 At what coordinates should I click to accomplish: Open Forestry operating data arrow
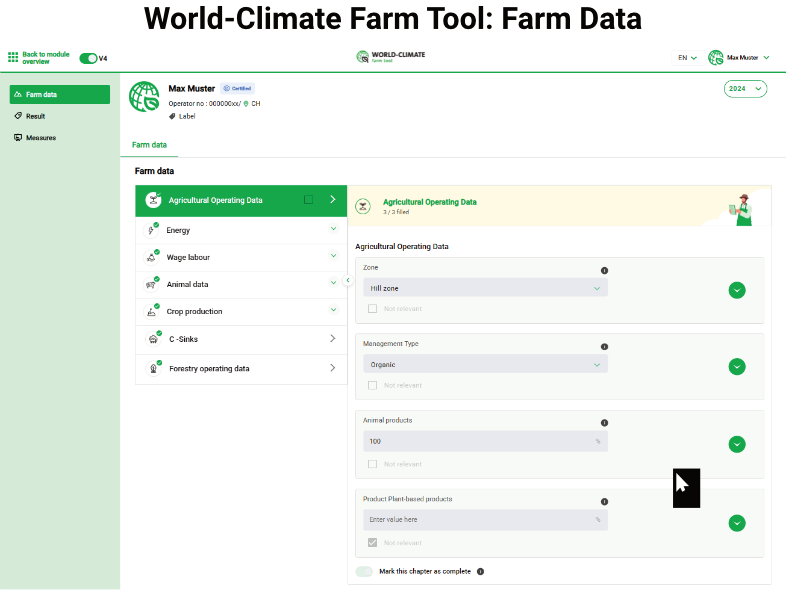point(333,368)
